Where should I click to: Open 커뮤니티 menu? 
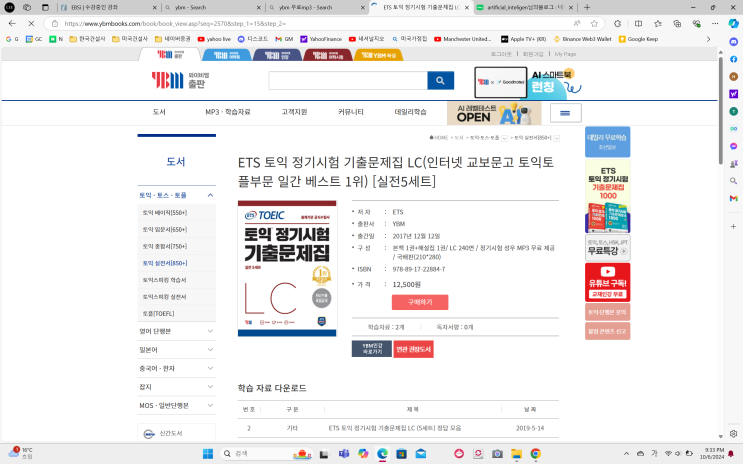click(x=351, y=112)
